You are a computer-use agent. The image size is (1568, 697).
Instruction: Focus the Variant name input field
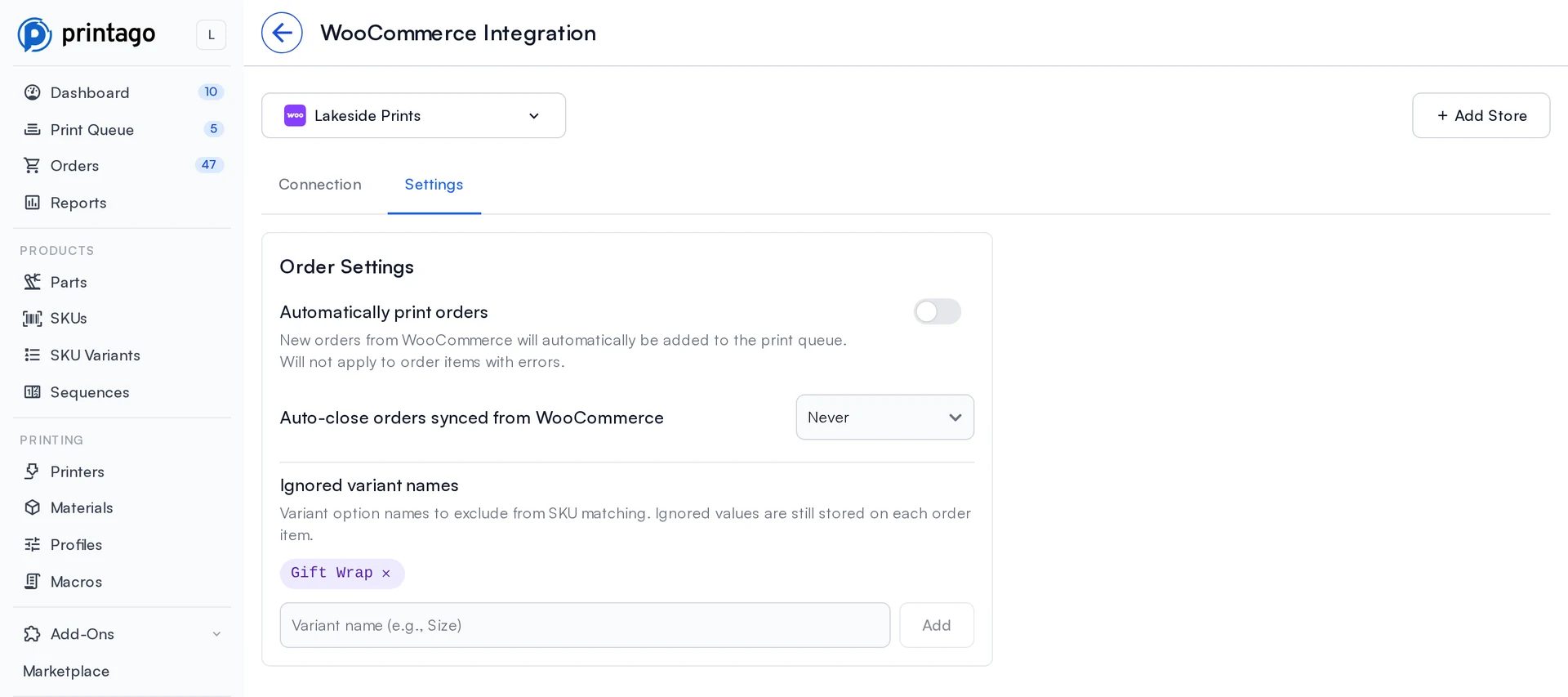click(585, 625)
